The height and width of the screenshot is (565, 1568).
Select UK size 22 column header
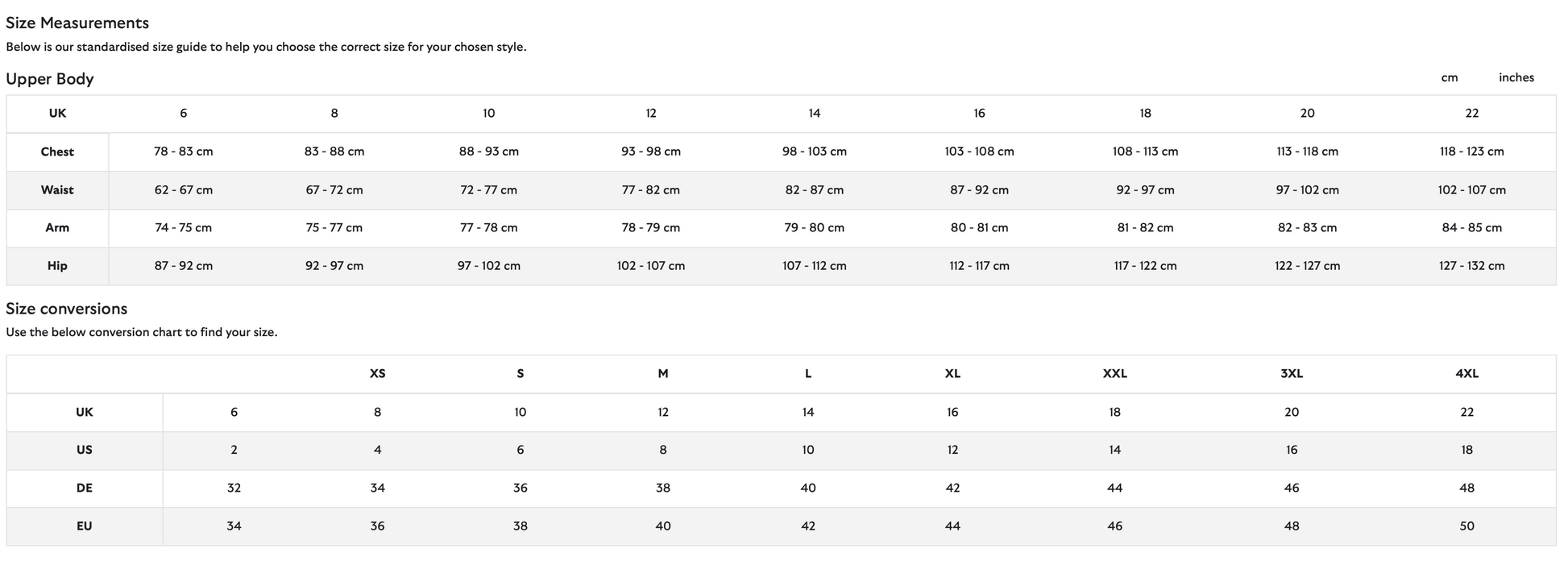tap(1471, 113)
